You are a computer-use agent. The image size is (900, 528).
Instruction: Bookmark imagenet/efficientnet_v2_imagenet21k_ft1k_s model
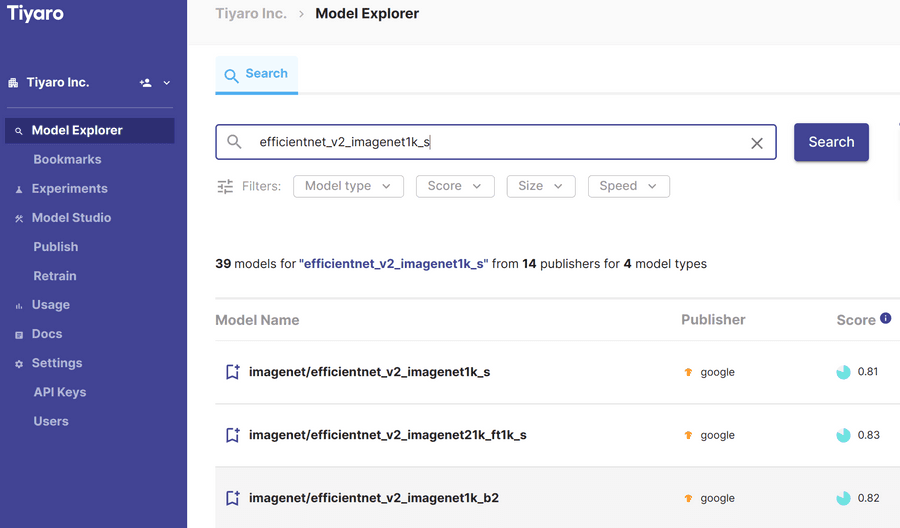[x=232, y=435]
